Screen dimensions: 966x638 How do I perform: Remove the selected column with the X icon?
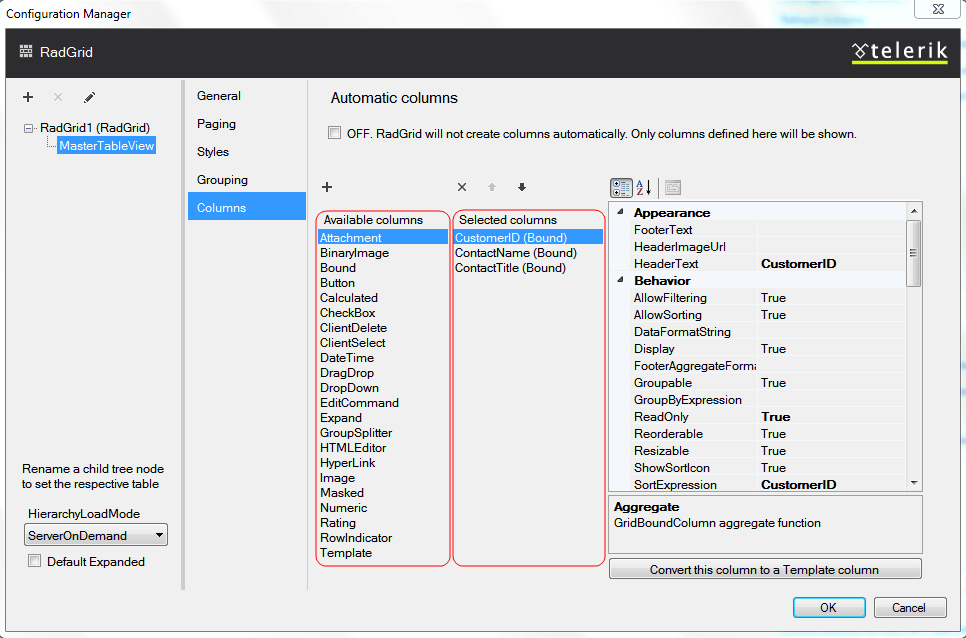pyautogui.click(x=461, y=187)
